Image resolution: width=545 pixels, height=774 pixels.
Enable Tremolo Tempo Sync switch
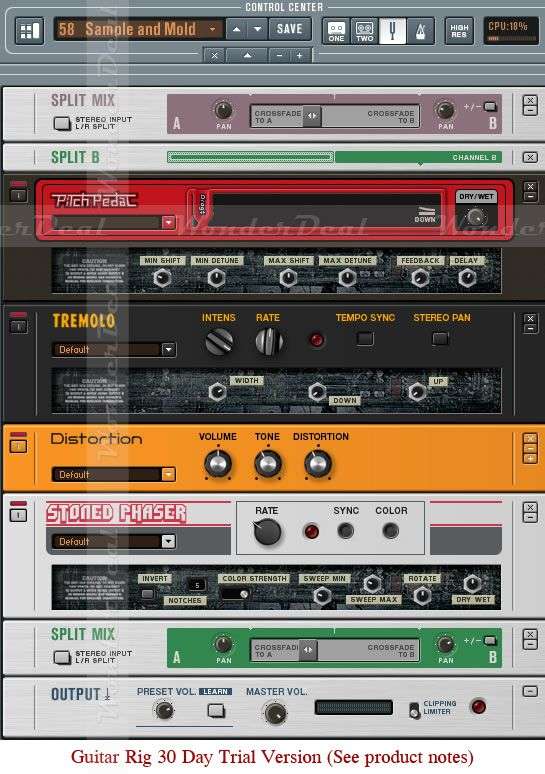pyautogui.click(x=365, y=339)
